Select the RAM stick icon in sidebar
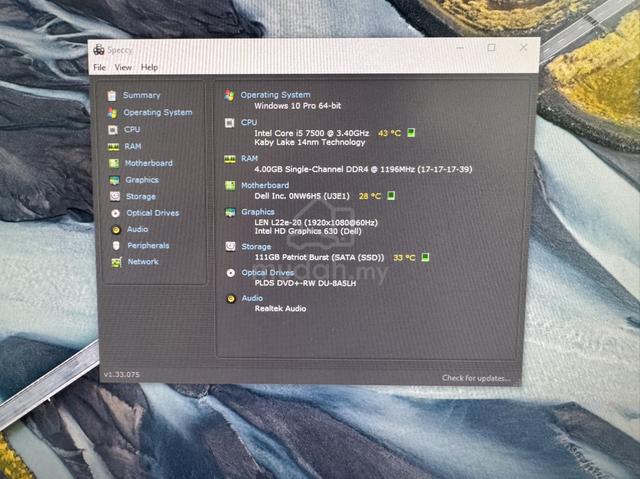Screen dimensions: 640x479 coord(113,147)
